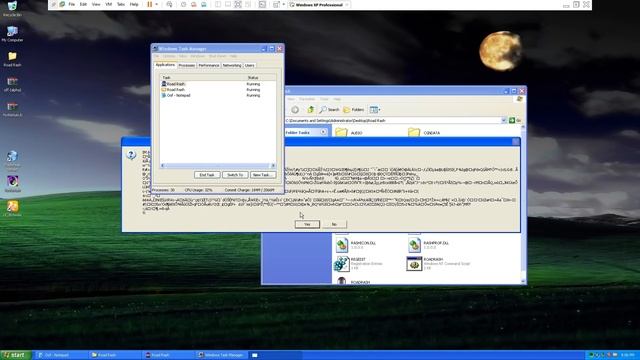640x360 pixels.
Task: Click the Up folder icon in Explorer toolbar
Action: (311, 109)
